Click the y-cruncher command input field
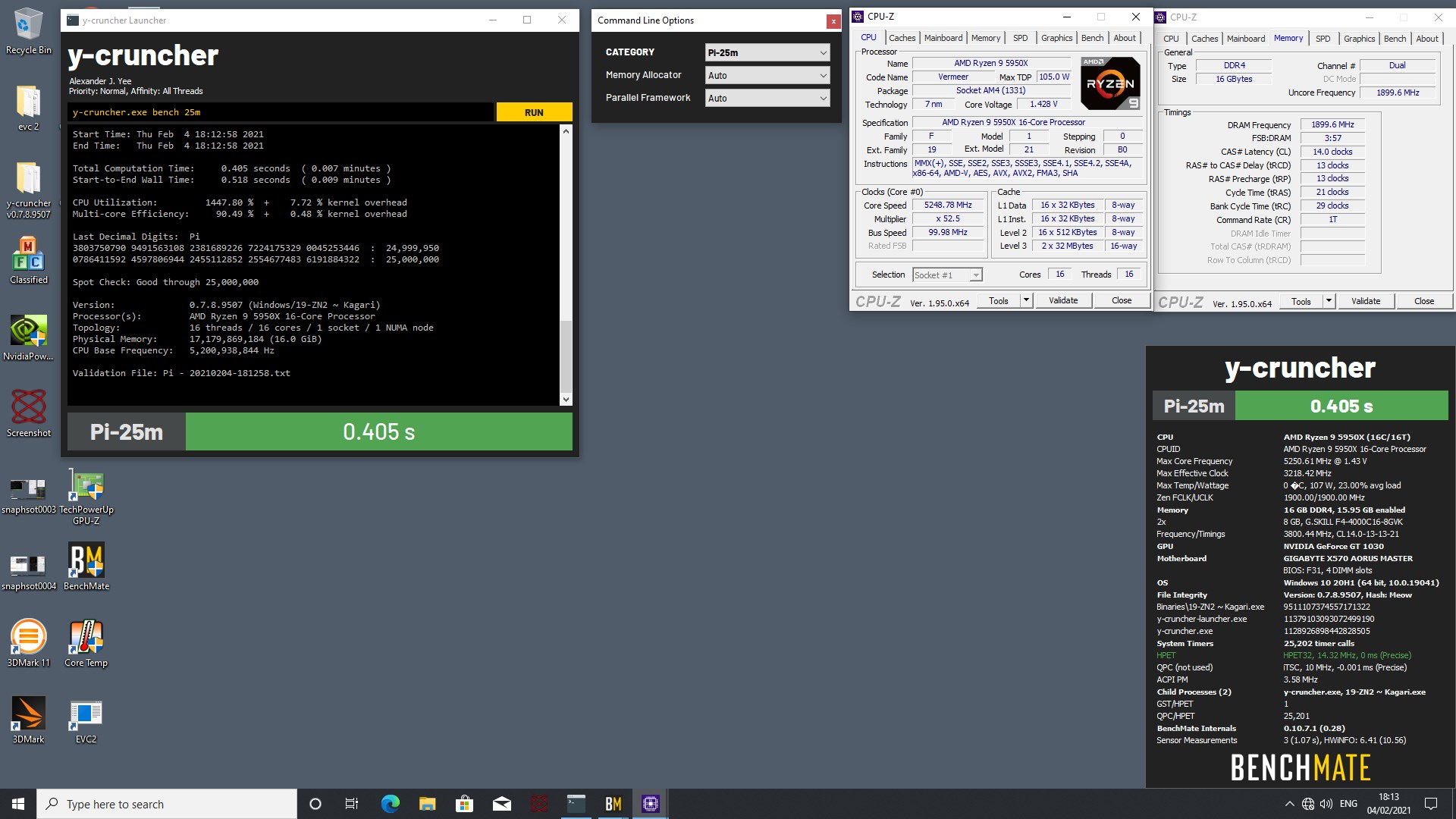The image size is (1456, 819). click(281, 112)
